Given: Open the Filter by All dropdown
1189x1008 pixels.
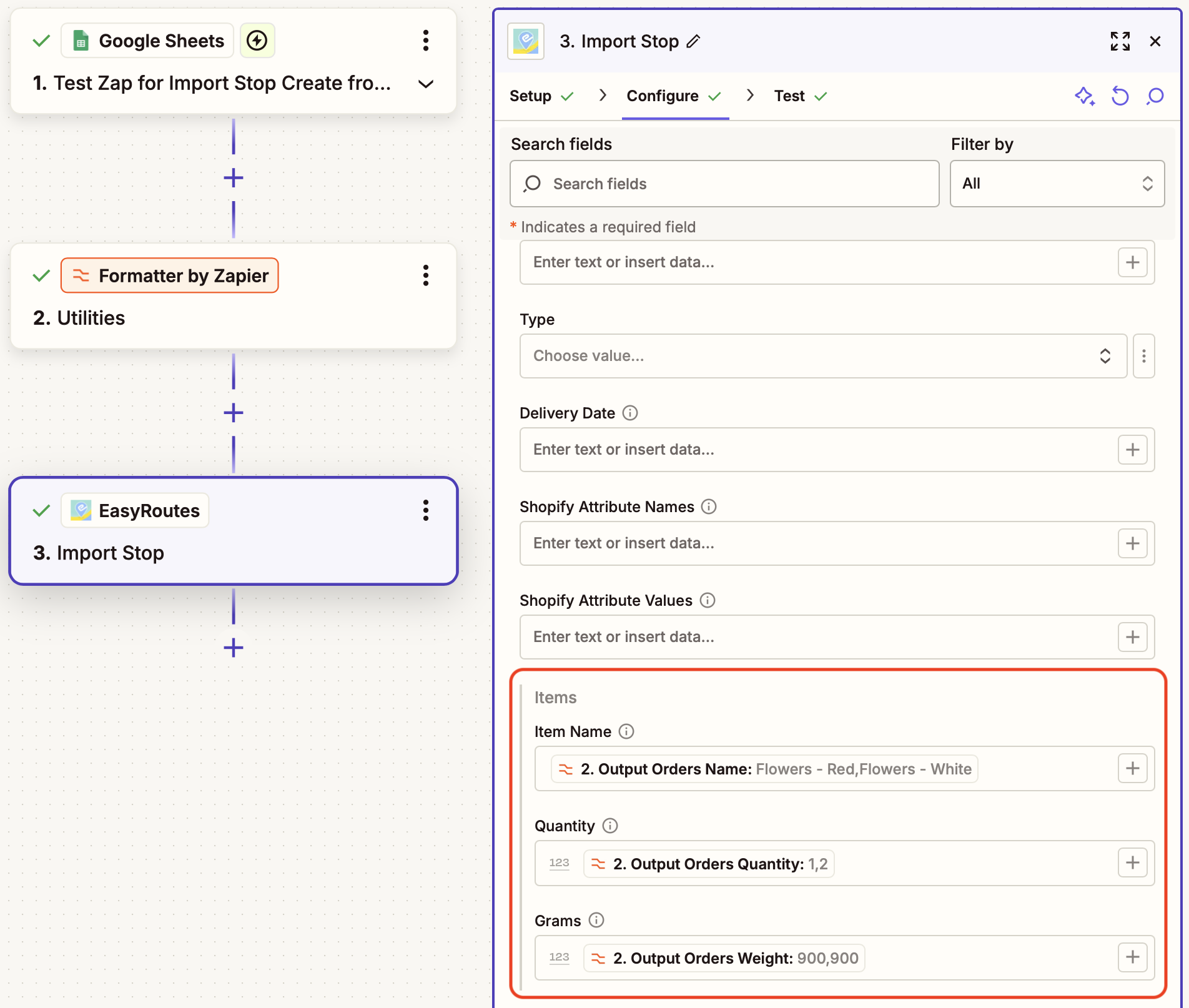Looking at the screenshot, I should [1057, 184].
